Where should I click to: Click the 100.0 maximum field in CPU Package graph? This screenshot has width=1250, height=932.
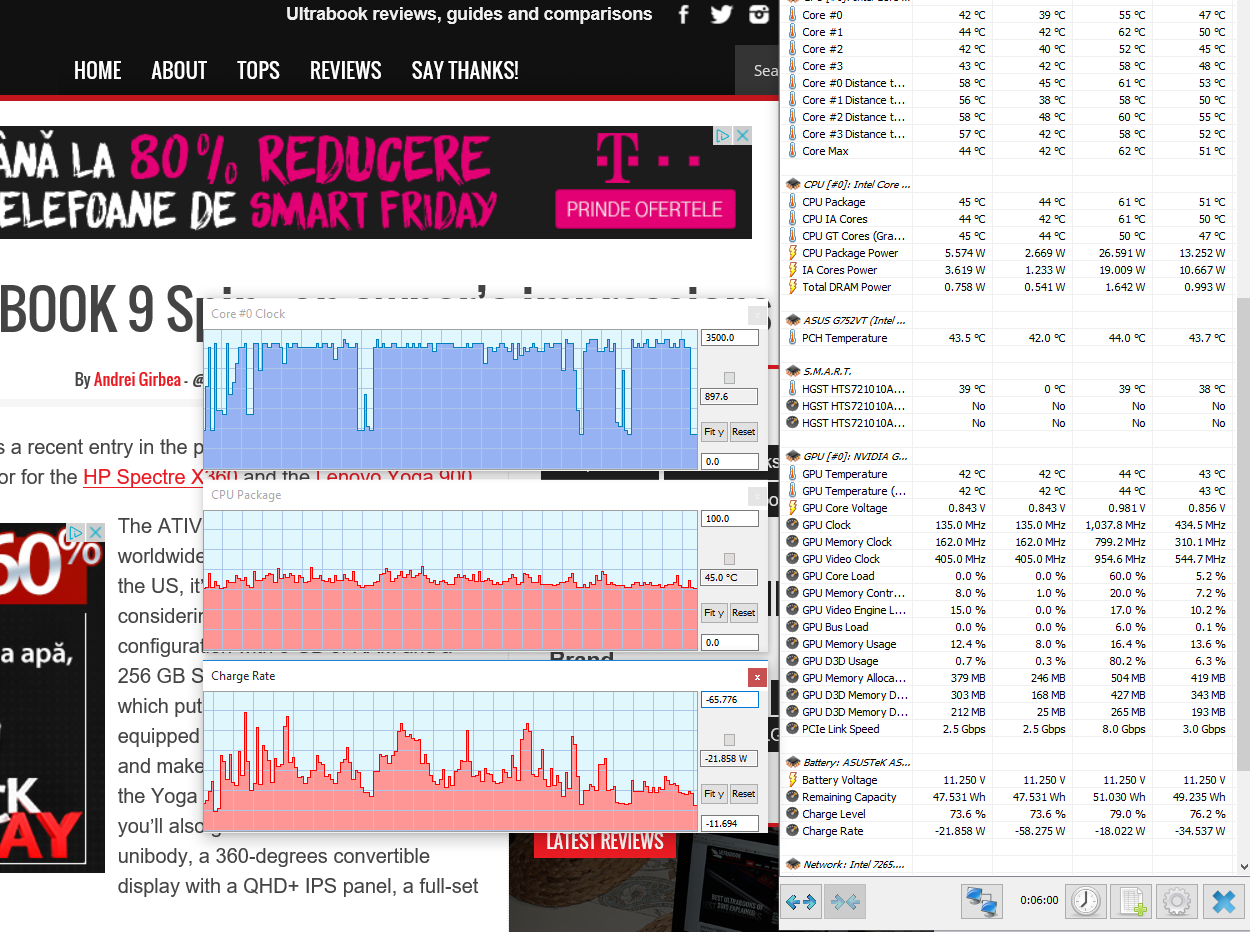(x=730, y=519)
